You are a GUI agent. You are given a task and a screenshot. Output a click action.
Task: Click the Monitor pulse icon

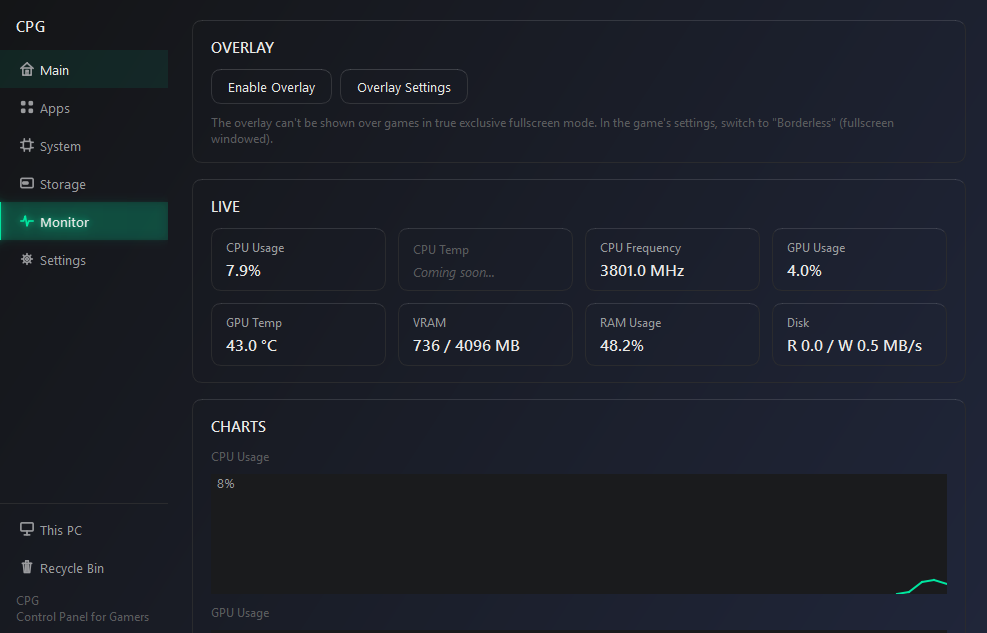[x=26, y=221]
